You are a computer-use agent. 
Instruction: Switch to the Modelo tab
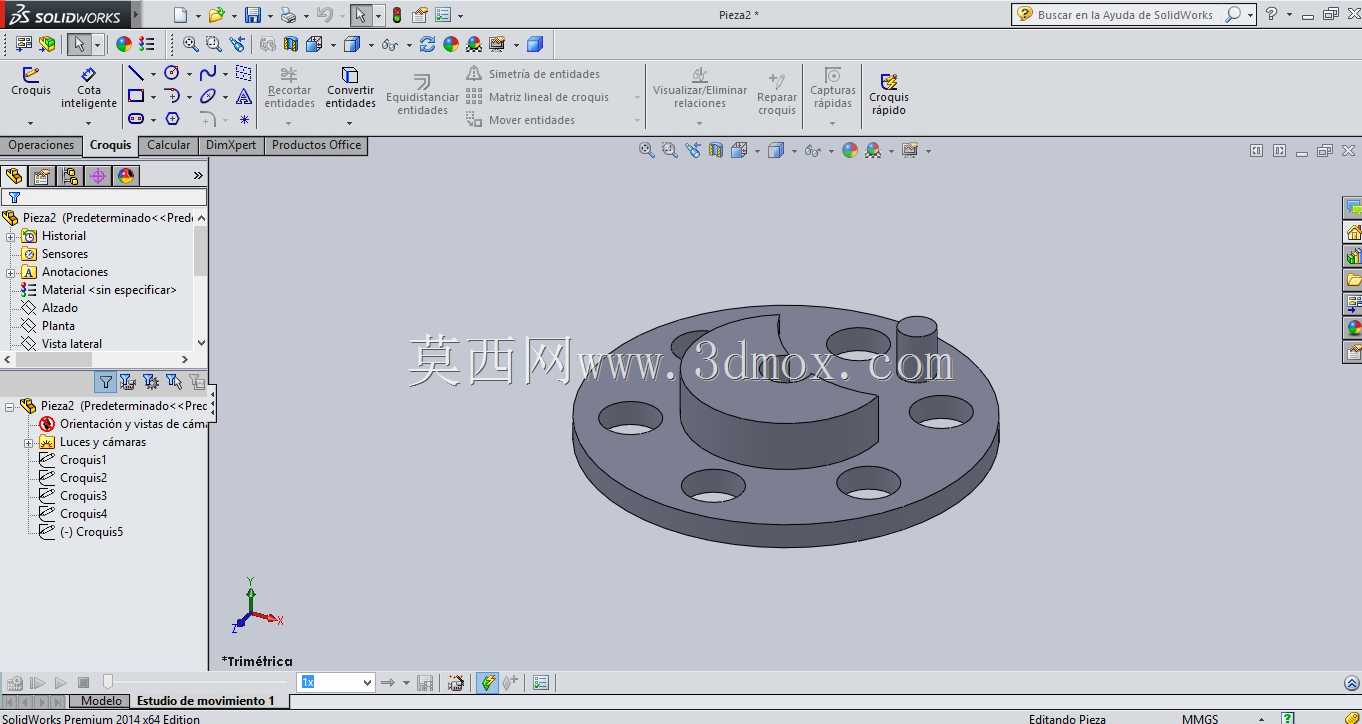pos(101,701)
